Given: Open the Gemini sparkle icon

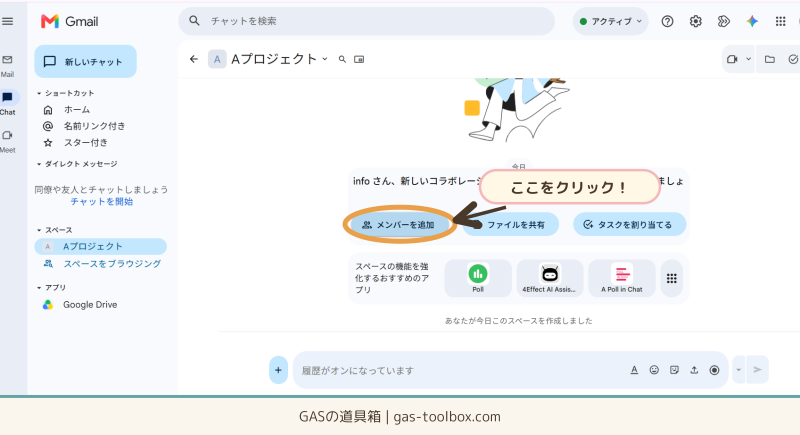Looking at the screenshot, I should [752, 21].
